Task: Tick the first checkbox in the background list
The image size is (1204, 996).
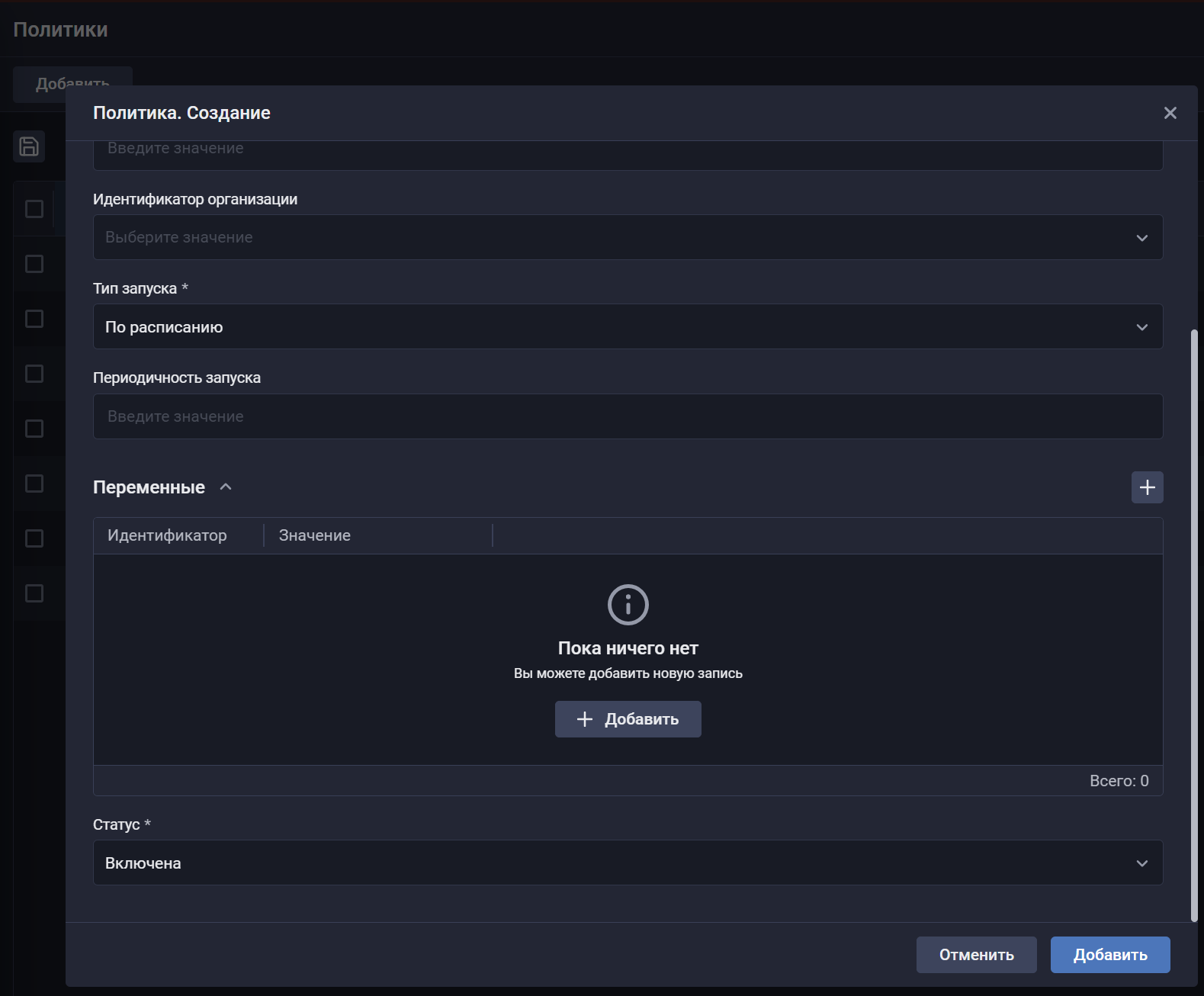Action: click(34, 209)
